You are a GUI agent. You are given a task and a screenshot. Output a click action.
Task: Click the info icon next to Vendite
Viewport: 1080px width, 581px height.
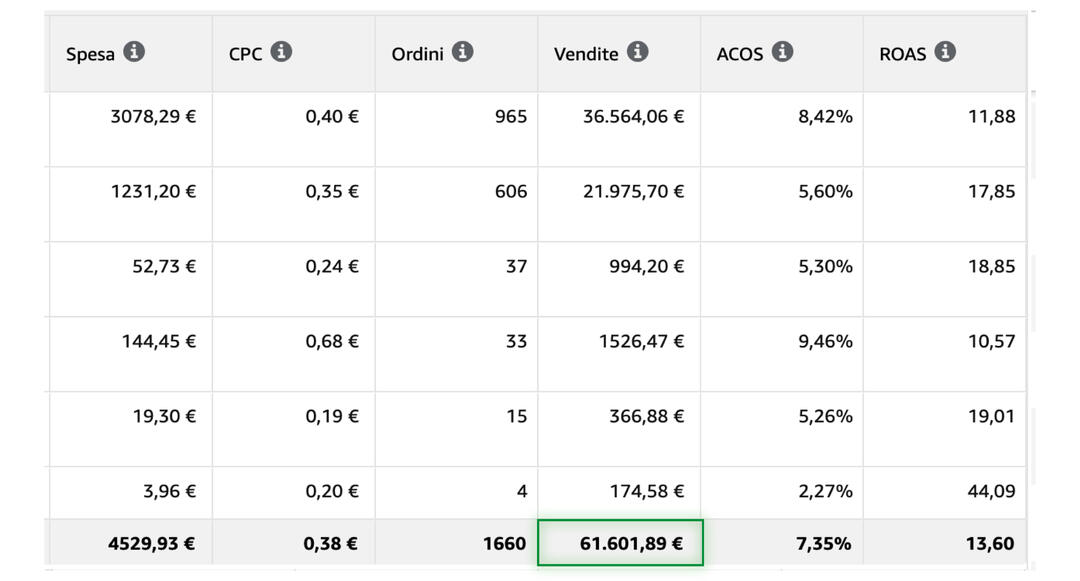(638, 52)
